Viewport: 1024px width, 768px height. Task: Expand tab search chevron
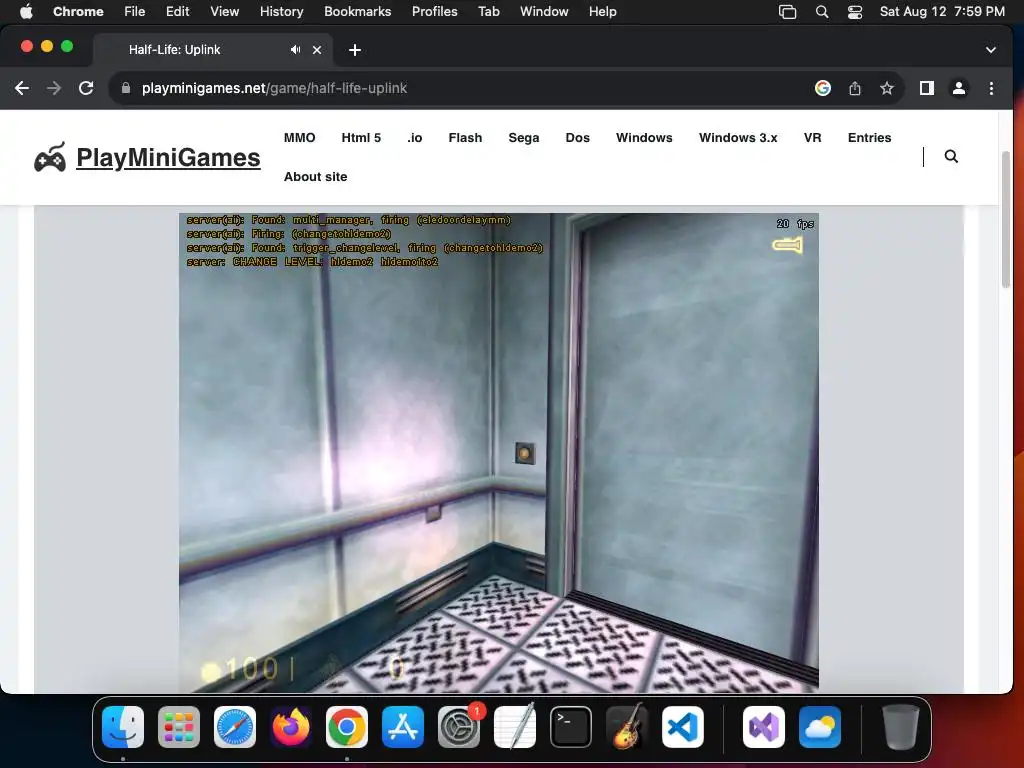[991, 50]
